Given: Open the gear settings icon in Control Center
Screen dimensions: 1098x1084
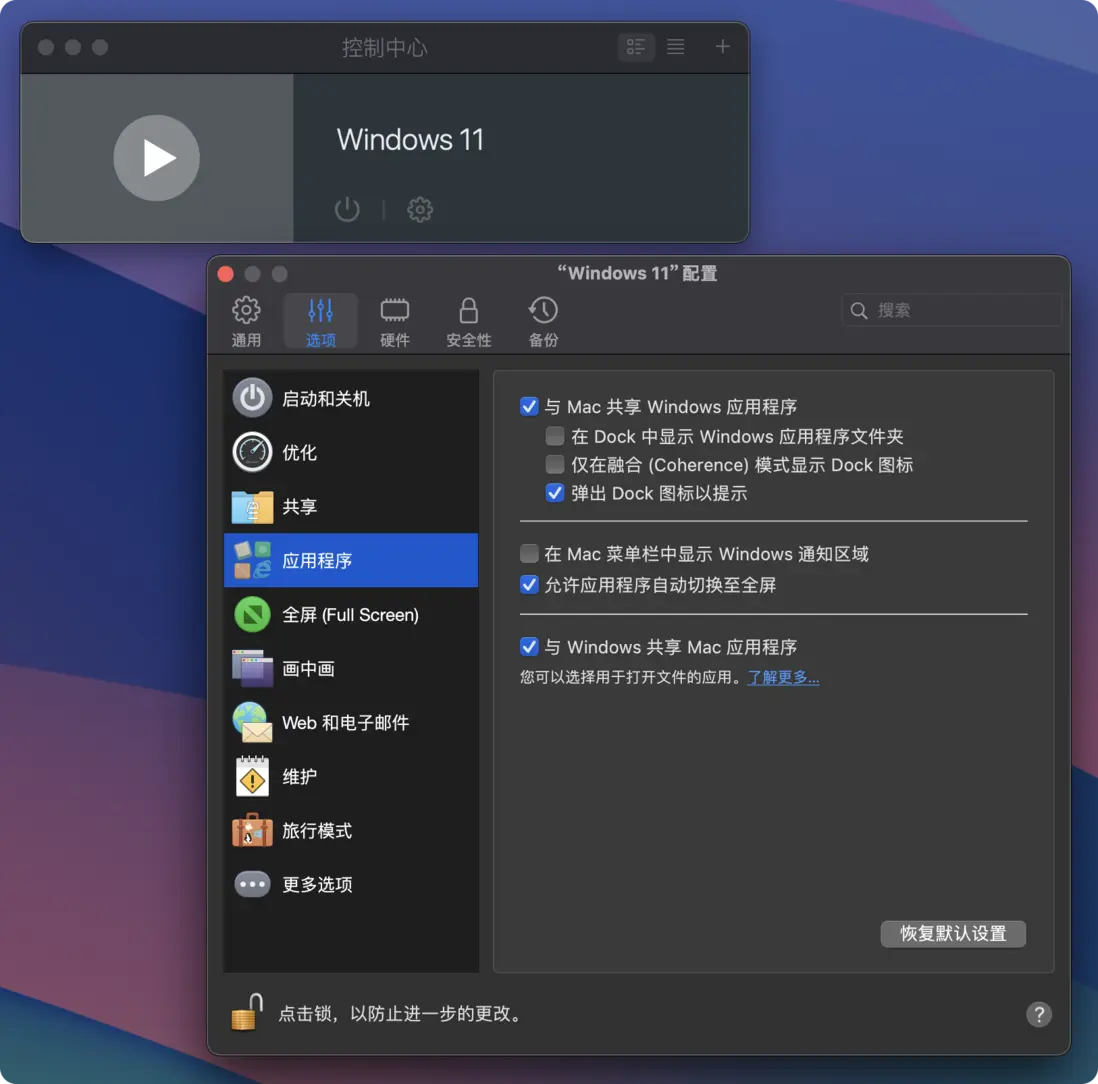Looking at the screenshot, I should point(419,209).
